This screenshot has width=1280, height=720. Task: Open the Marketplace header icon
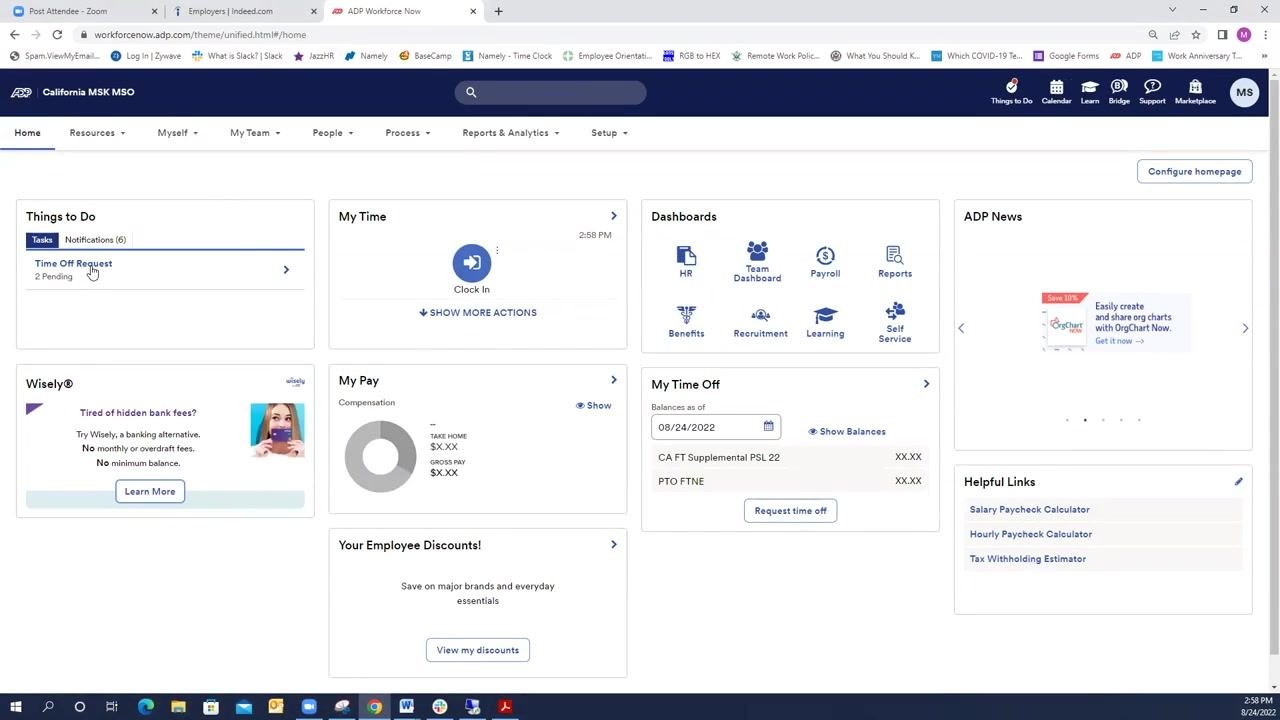1195,92
